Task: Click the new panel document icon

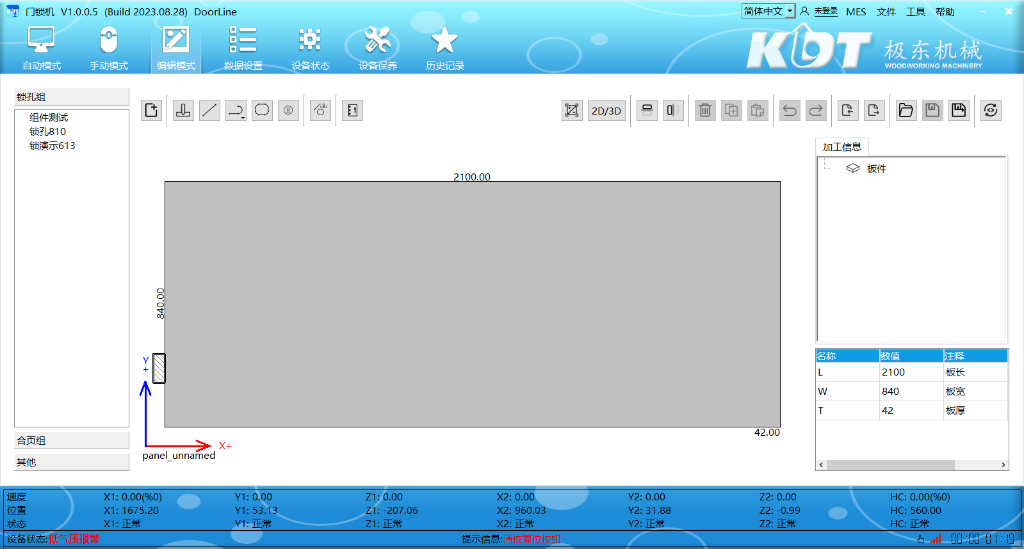Action: (x=151, y=111)
